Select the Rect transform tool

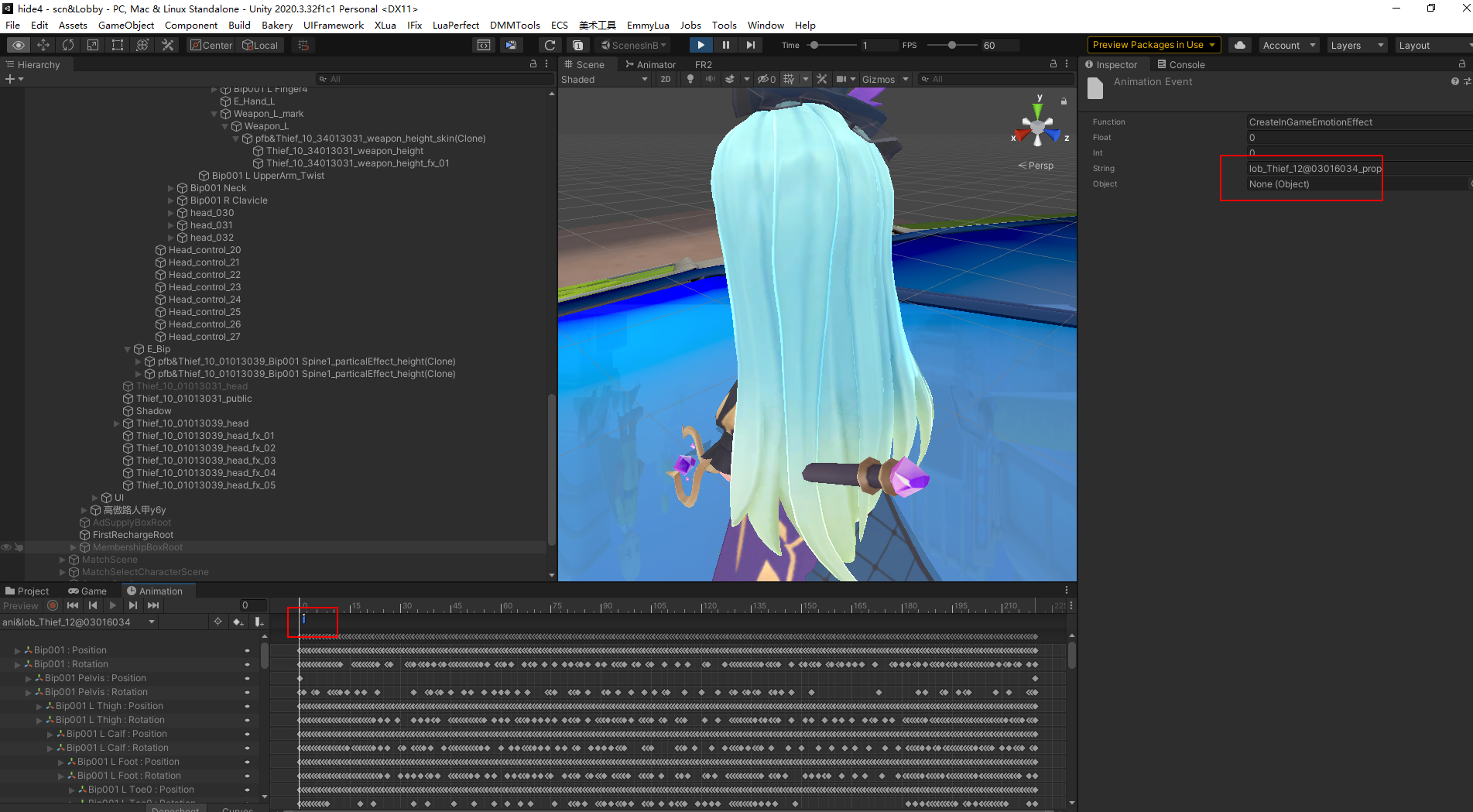118,45
